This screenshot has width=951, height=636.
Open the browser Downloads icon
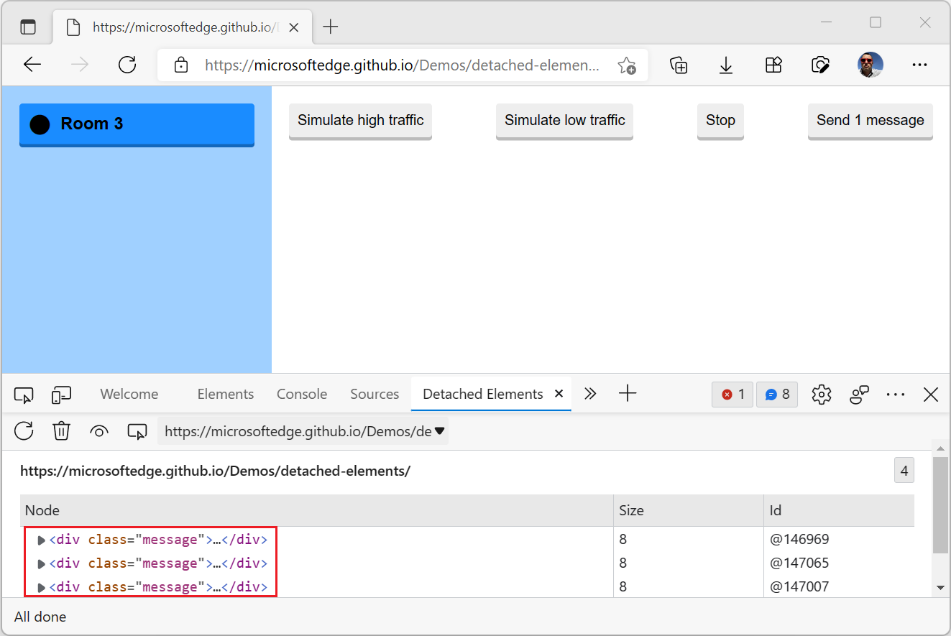pyautogui.click(x=726, y=65)
